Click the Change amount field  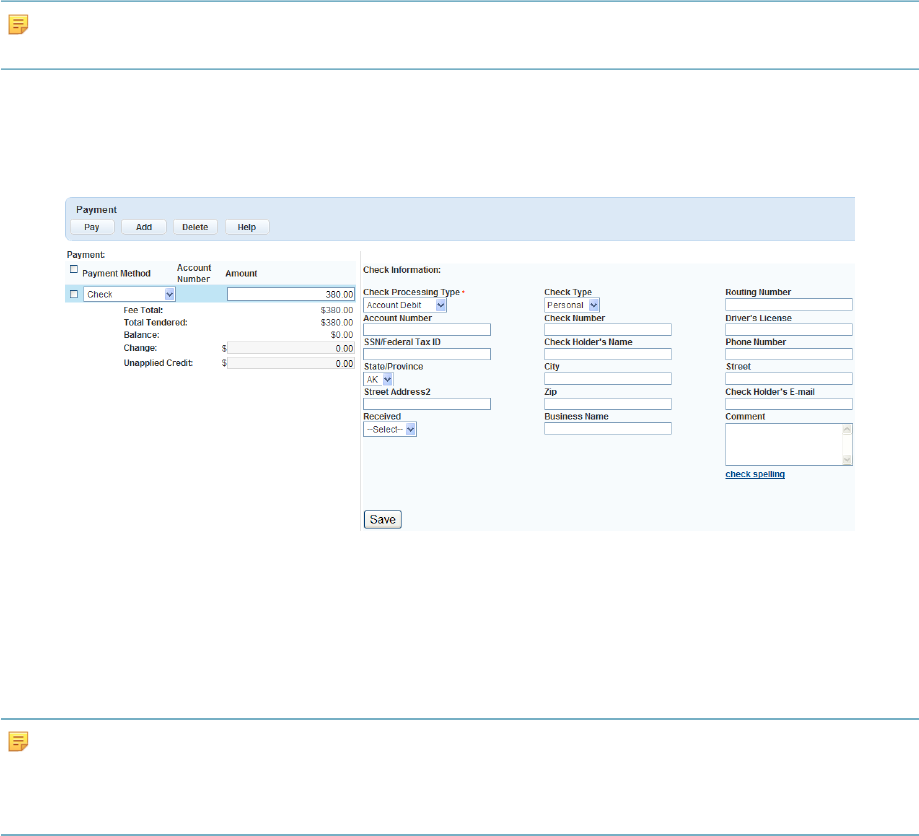pos(291,348)
